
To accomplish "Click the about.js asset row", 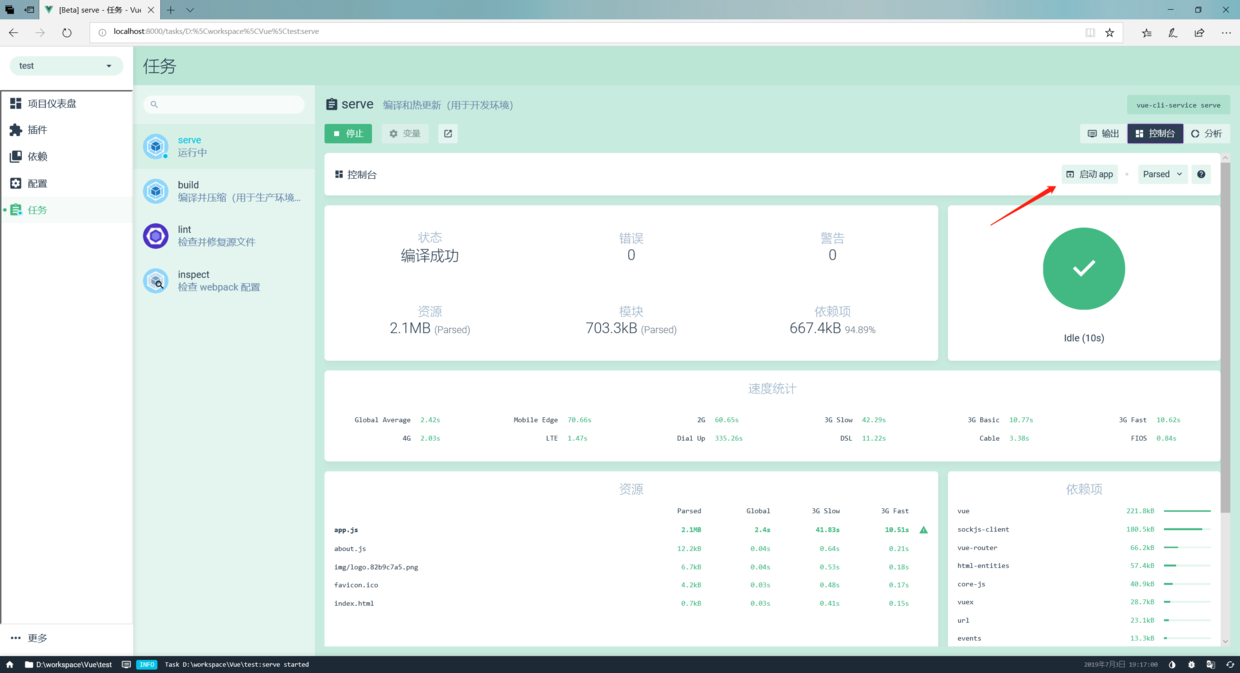I will coord(631,549).
